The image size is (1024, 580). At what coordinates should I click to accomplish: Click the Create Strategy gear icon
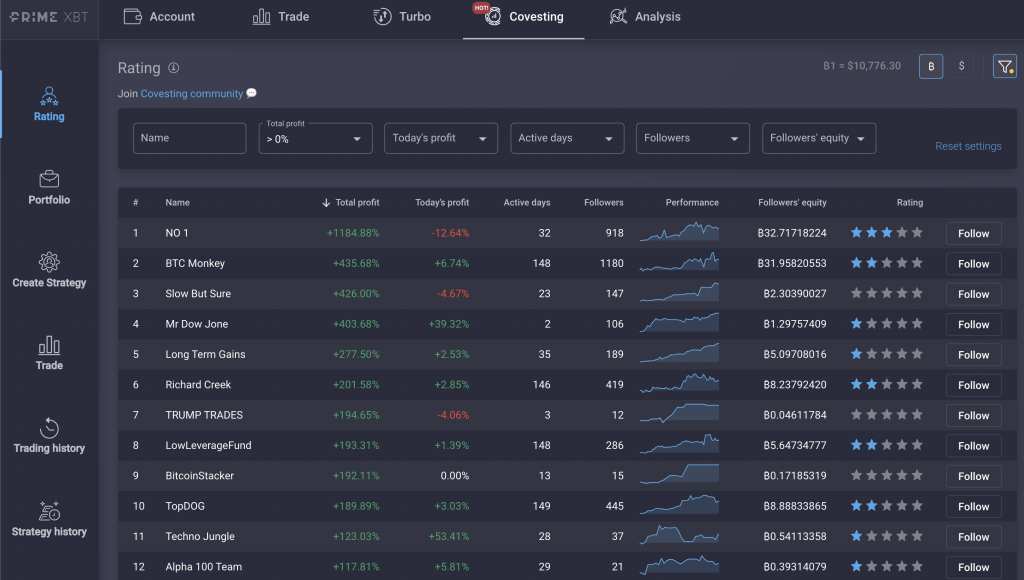pyautogui.click(x=48, y=262)
